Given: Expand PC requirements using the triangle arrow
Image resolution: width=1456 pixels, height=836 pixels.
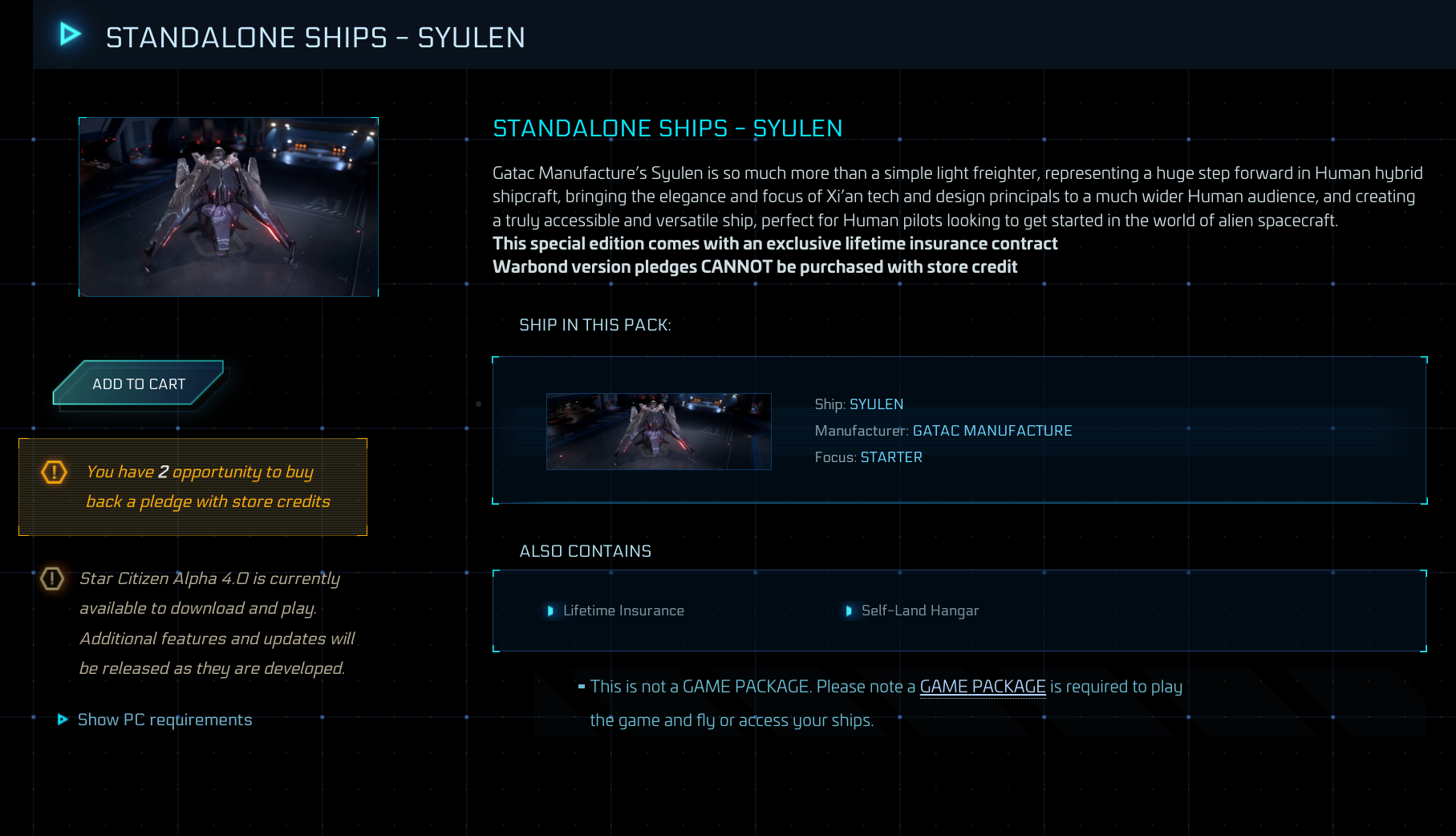Looking at the screenshot, I should click(63, 720).
